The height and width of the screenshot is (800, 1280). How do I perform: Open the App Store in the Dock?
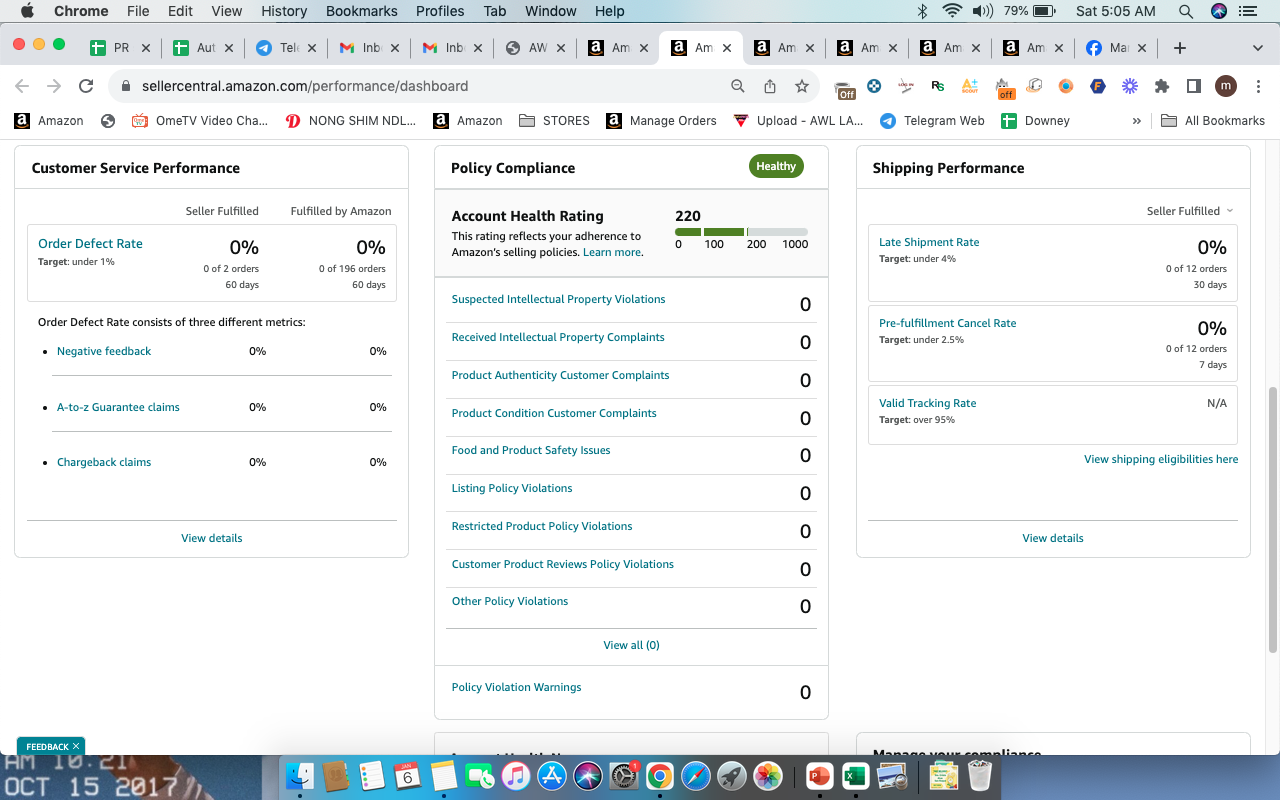coord(551,776)
